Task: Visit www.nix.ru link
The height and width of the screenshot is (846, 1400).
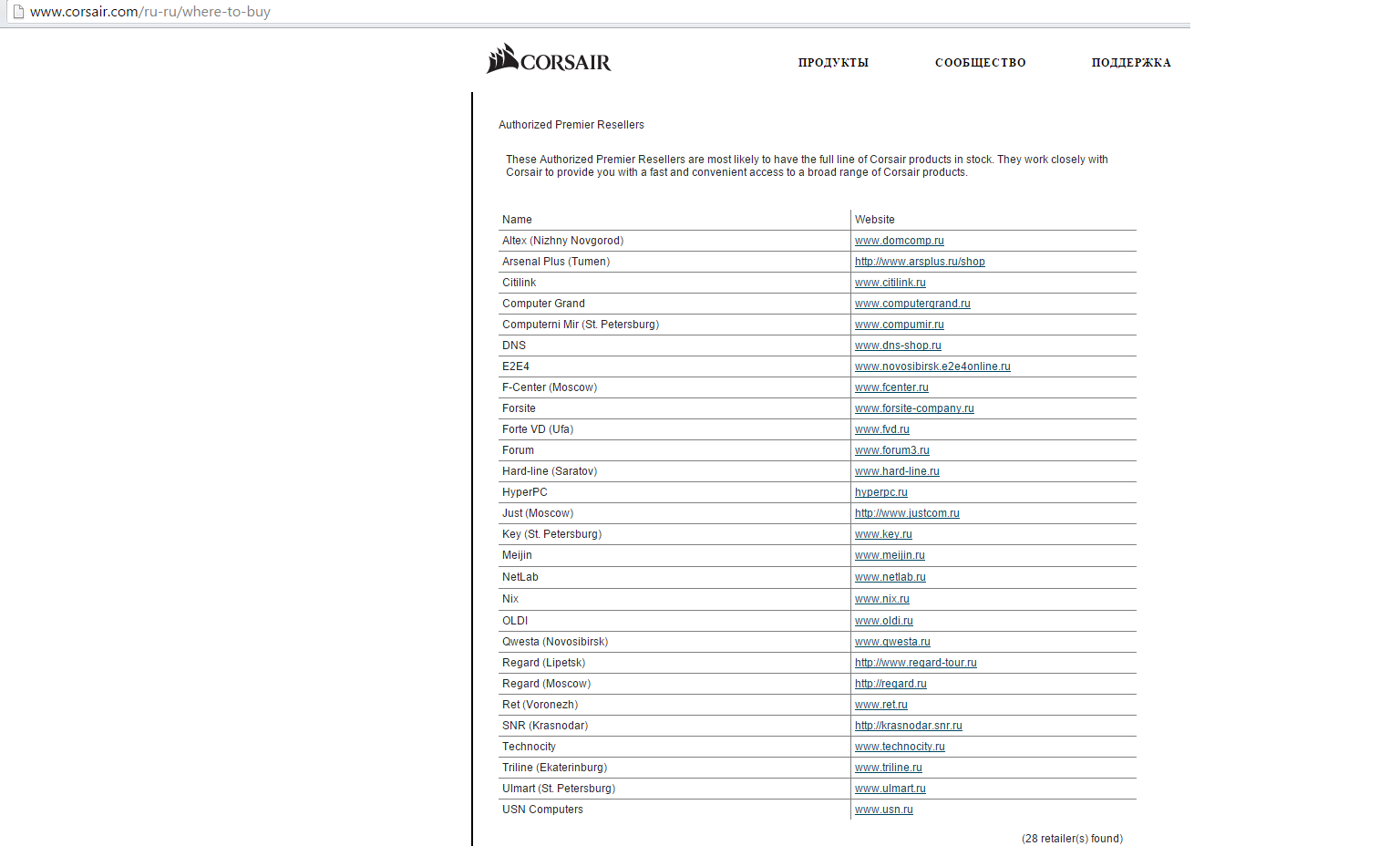Action: click(x=882, y=599)
